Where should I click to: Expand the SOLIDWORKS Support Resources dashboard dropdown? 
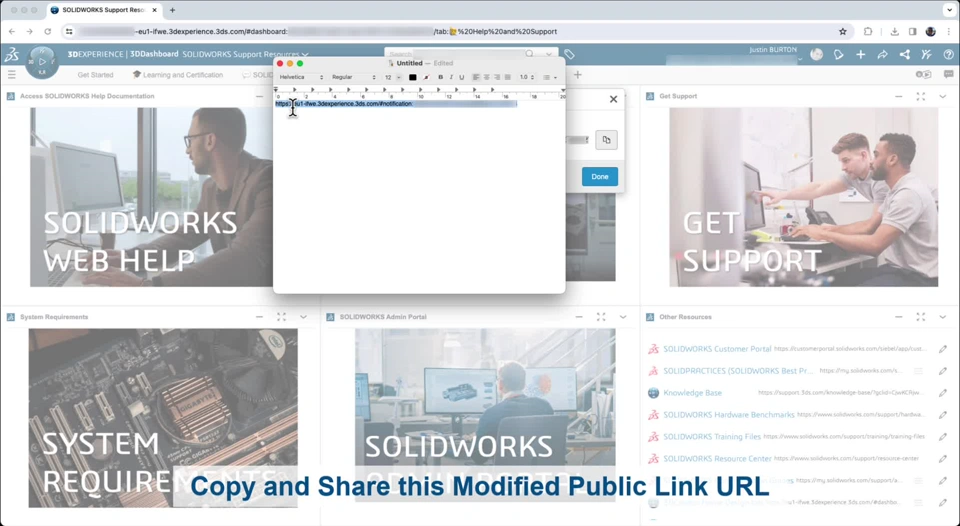tap(305, 54)
